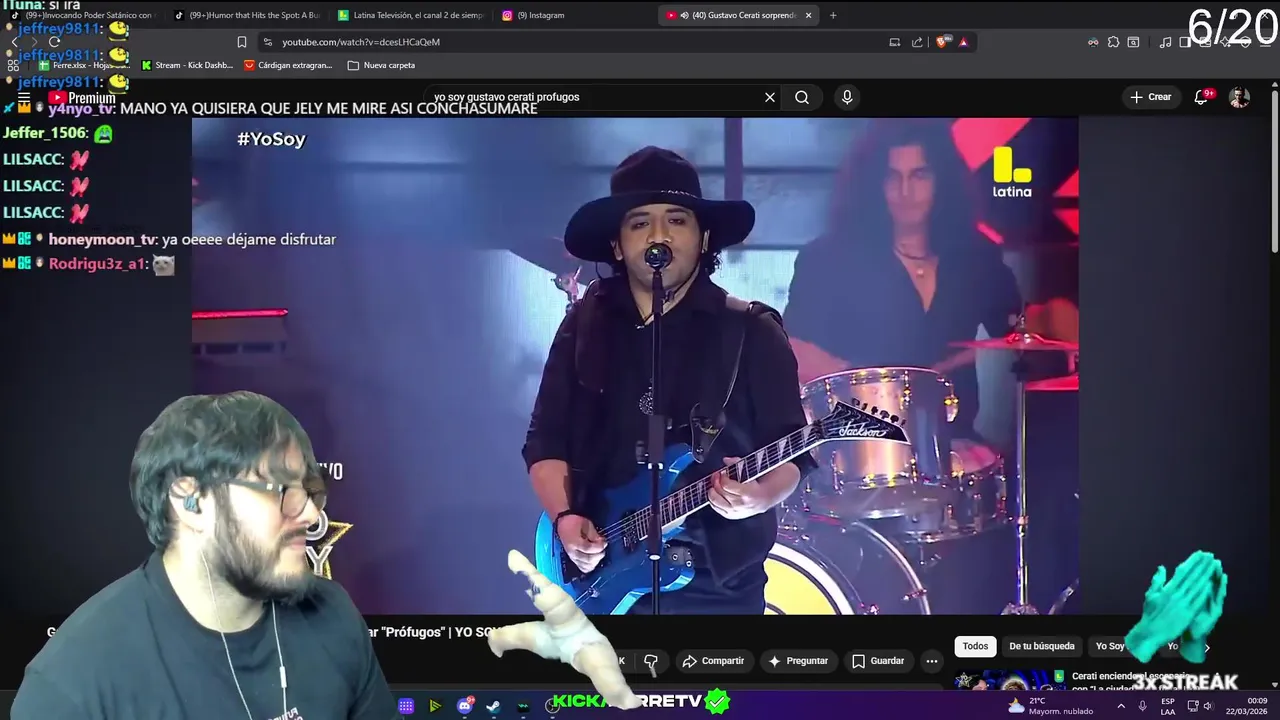Click the taskbar speaker volume icon
1280x720 pixels.
[x=1208, y=706]
